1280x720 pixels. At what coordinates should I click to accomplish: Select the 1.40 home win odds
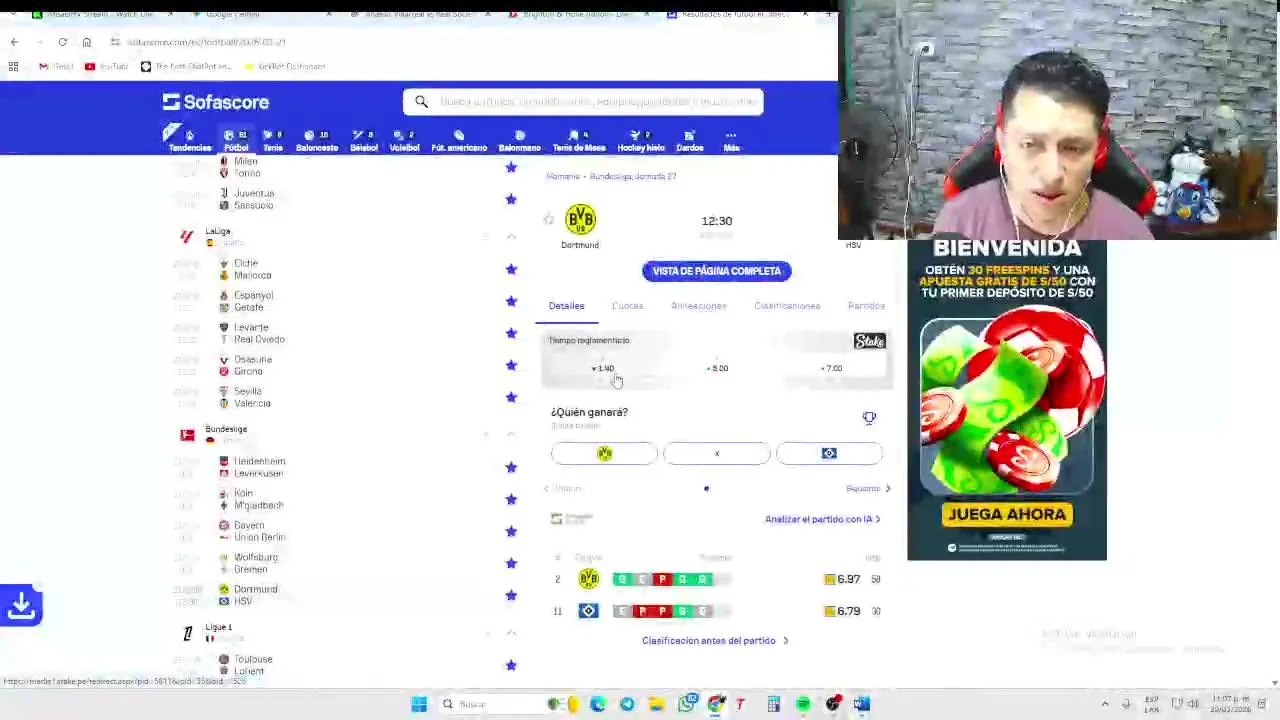[603, 368]
